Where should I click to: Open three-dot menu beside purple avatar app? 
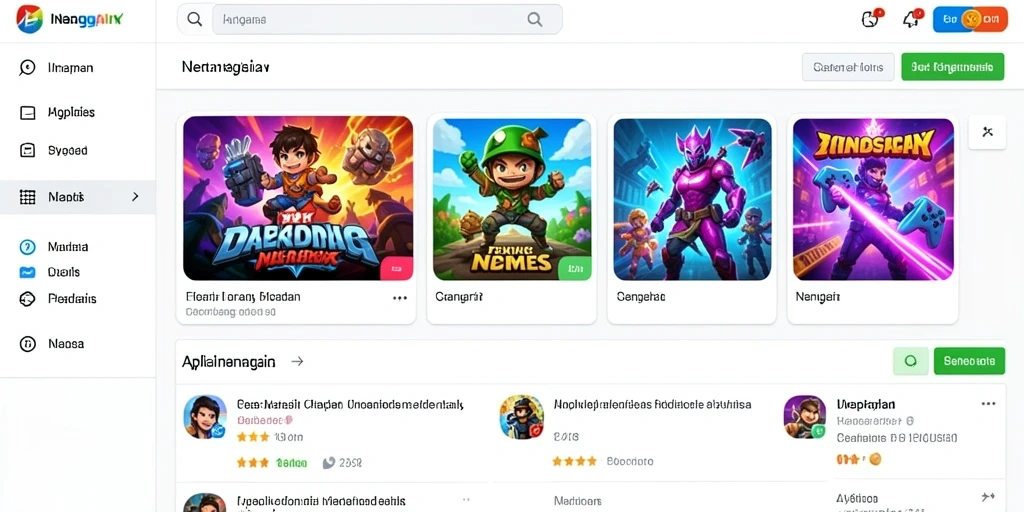click(989, 404)
